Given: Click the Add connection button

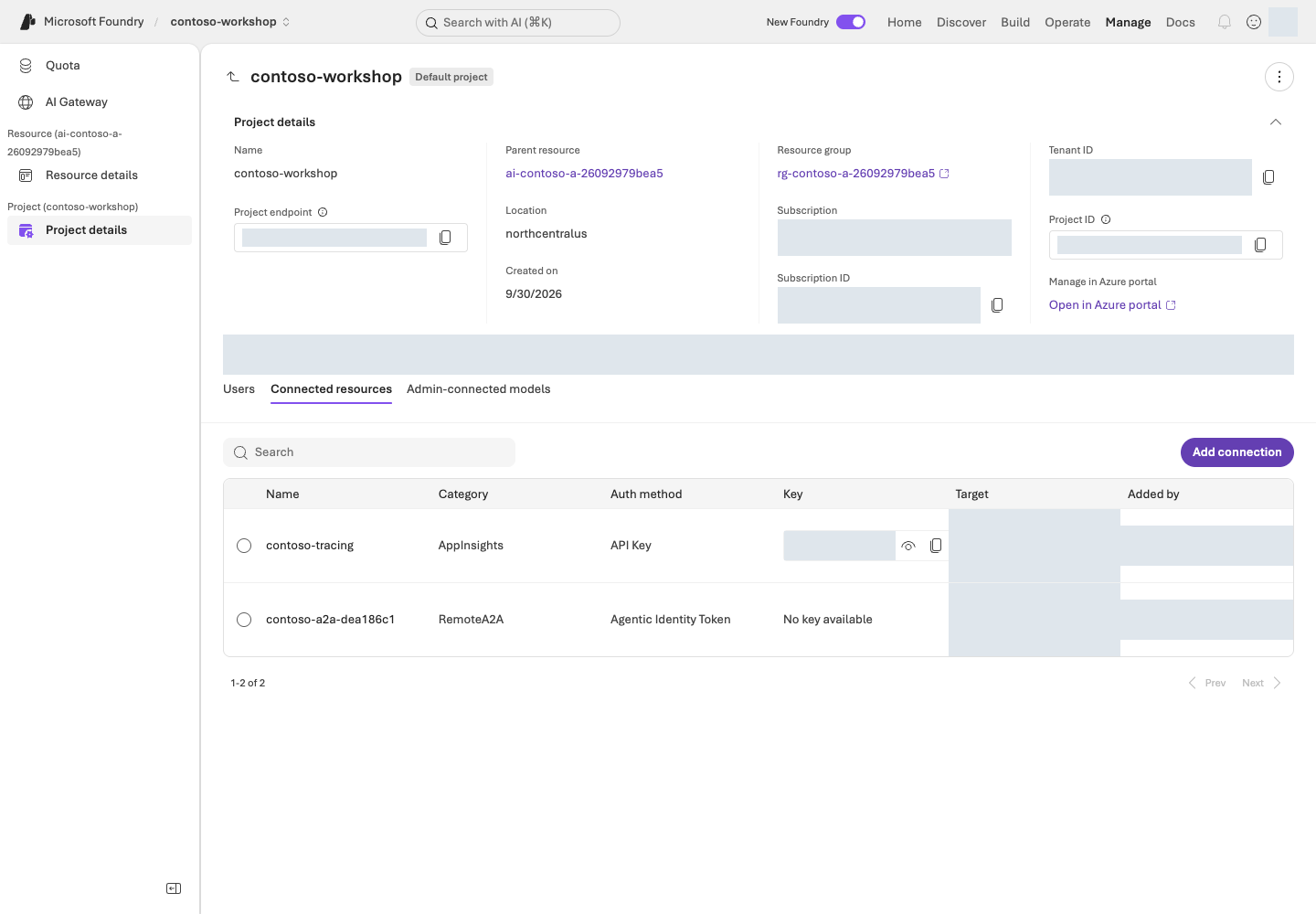Looking at the screenshot, I should coord(1237,452).
